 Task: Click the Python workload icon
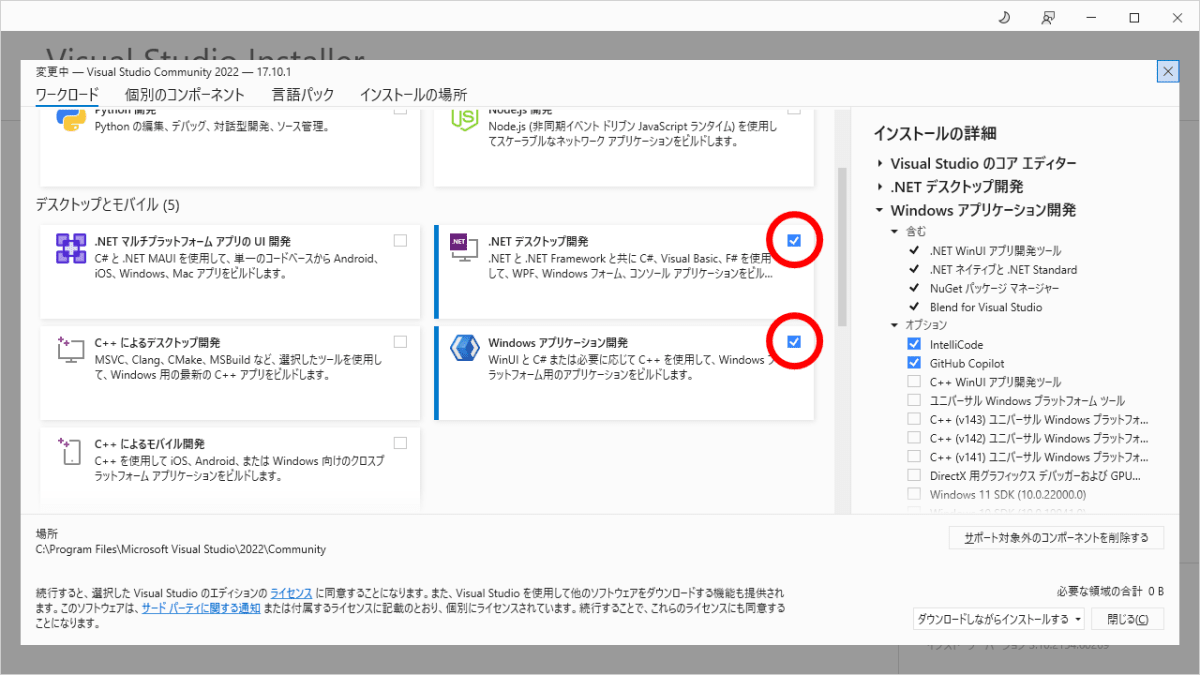point(70,120)
